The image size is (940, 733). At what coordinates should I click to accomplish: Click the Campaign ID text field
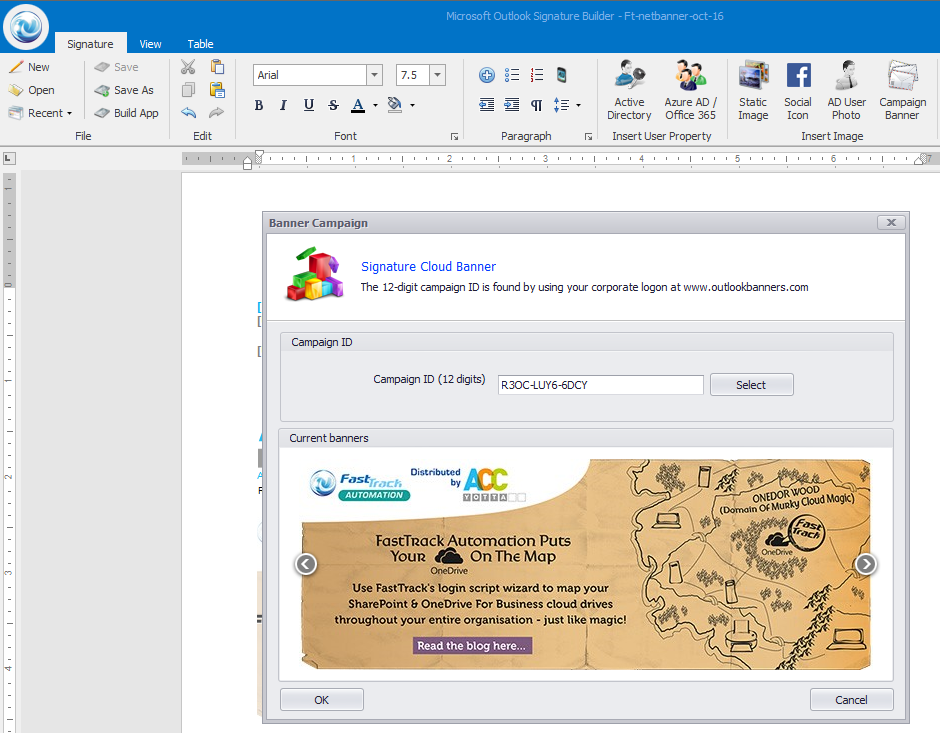(x=601, y=385)
